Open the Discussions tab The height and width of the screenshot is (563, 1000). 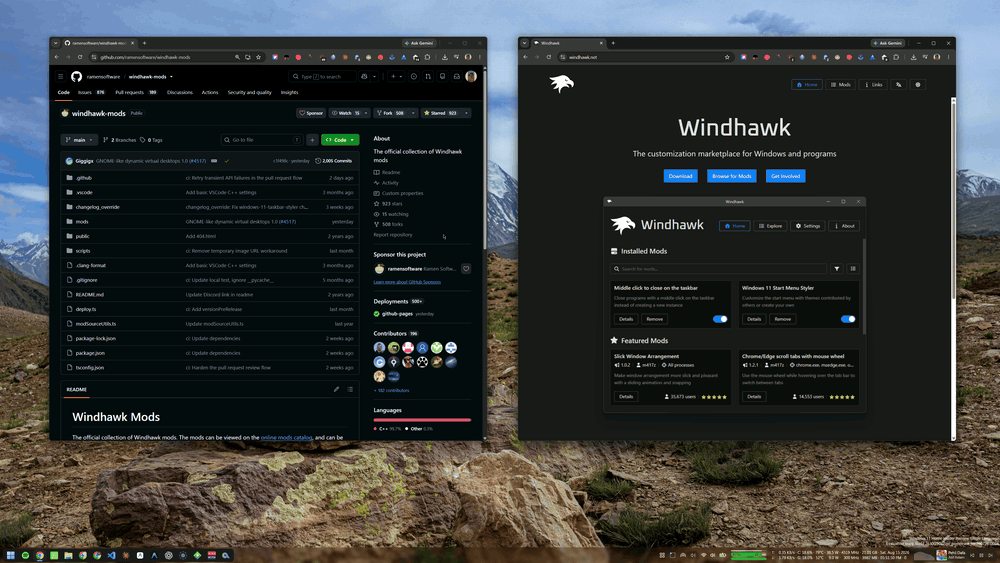(180, 92)
